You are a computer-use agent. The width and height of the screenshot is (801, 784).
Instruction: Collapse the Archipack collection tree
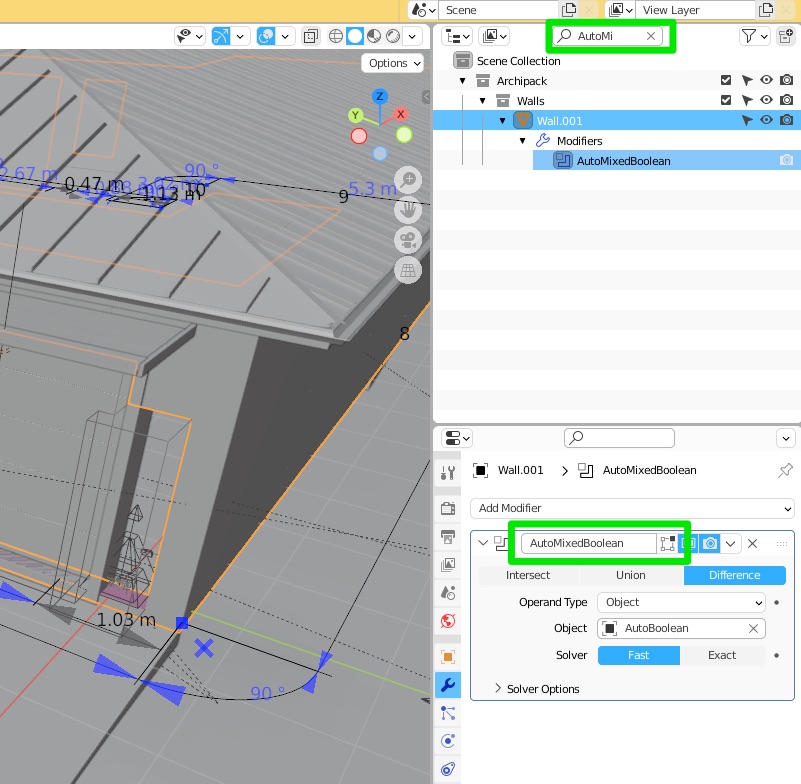[462, 81]
